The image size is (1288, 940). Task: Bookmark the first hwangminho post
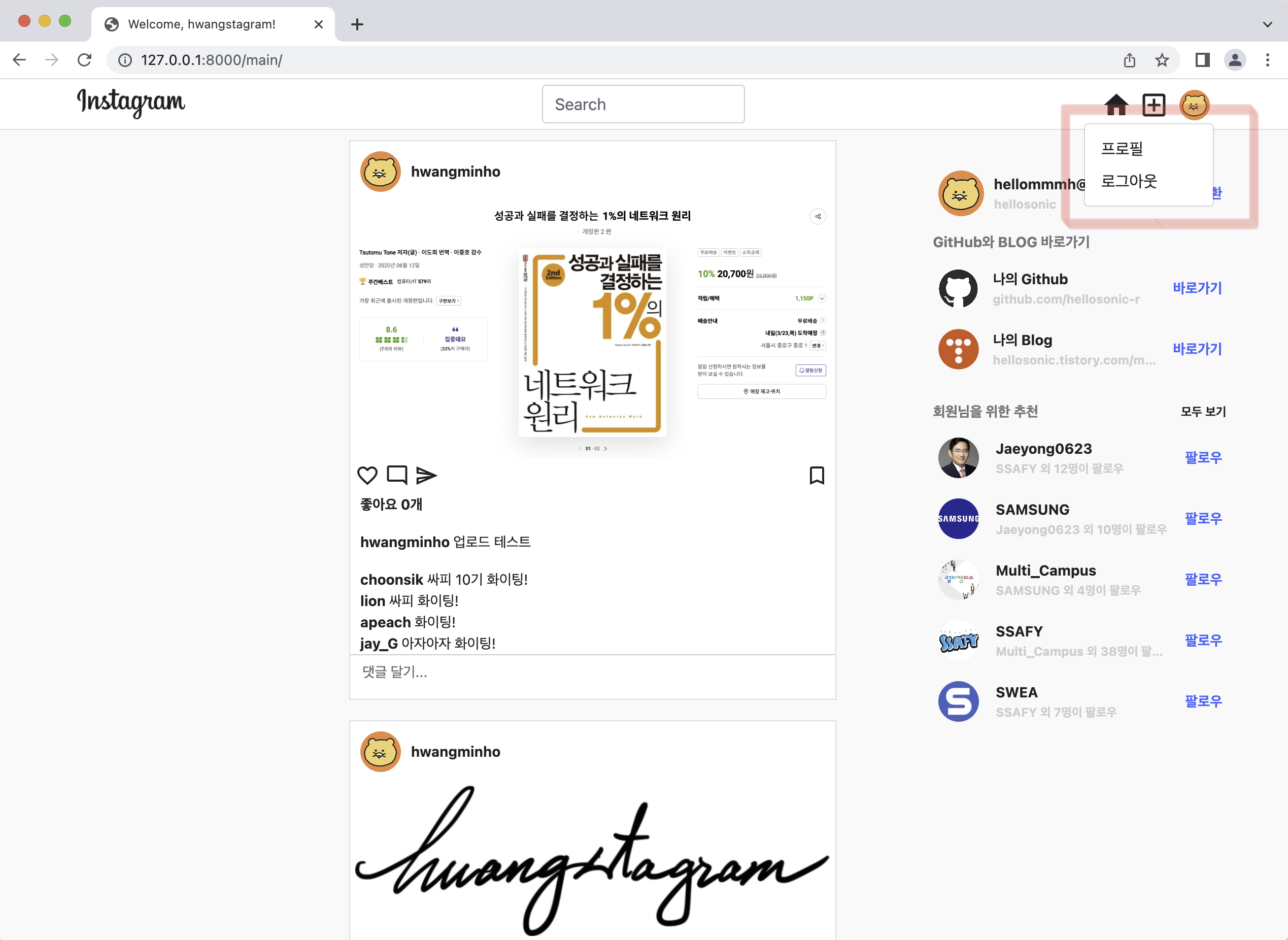tap(817, 475)
